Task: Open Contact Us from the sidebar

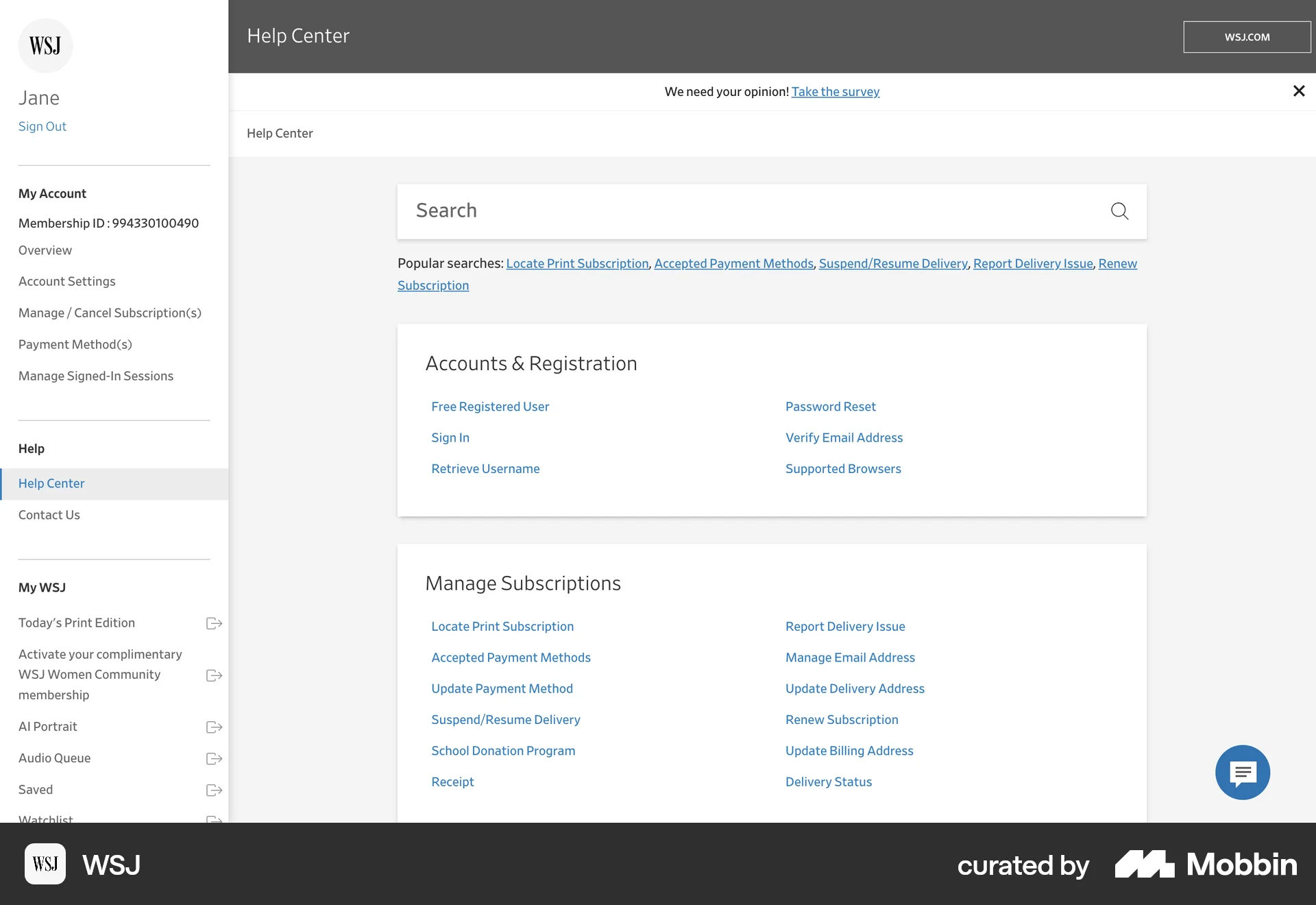Action: [x=49, y=515]
